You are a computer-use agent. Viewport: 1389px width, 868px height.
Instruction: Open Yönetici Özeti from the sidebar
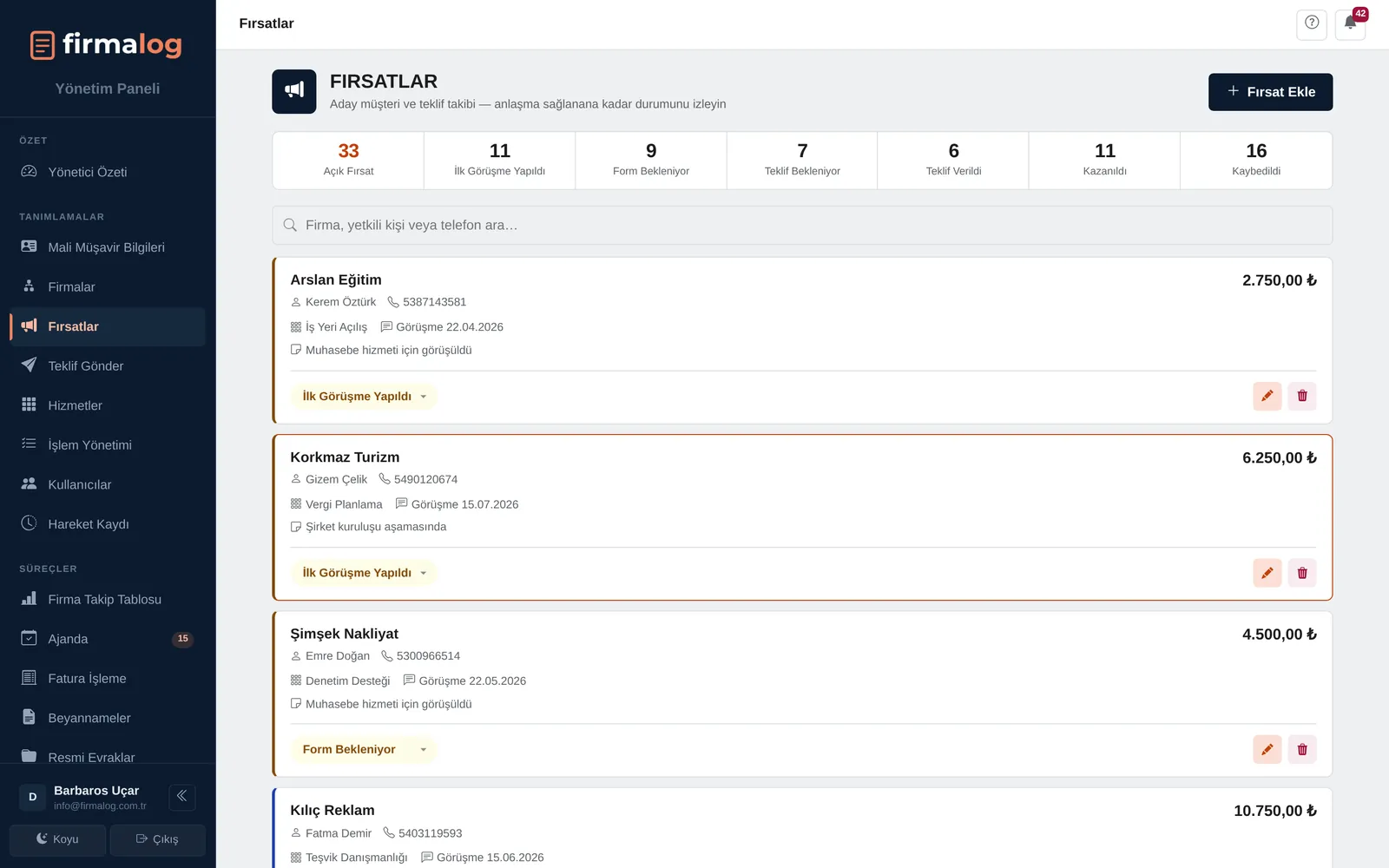pos(108,172)
